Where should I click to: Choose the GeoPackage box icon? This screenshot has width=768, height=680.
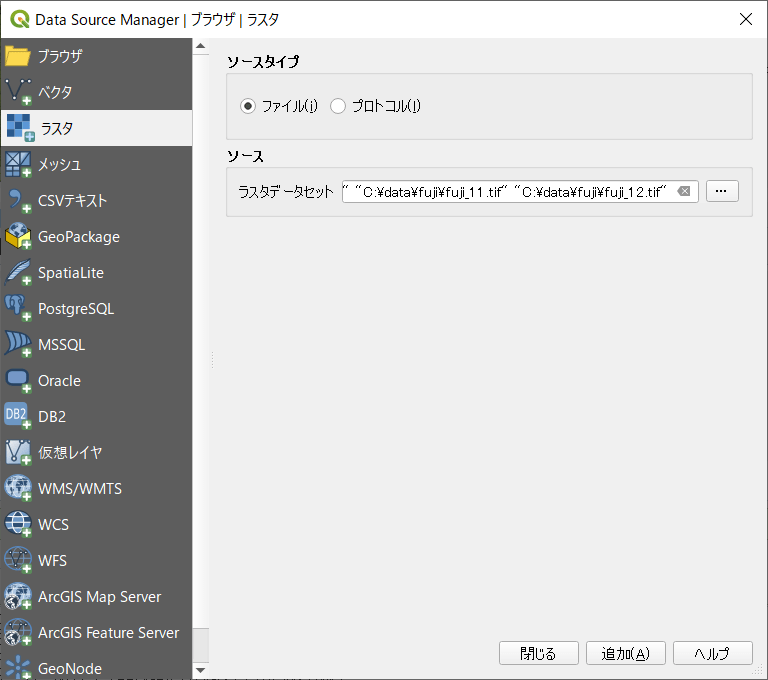18,236
